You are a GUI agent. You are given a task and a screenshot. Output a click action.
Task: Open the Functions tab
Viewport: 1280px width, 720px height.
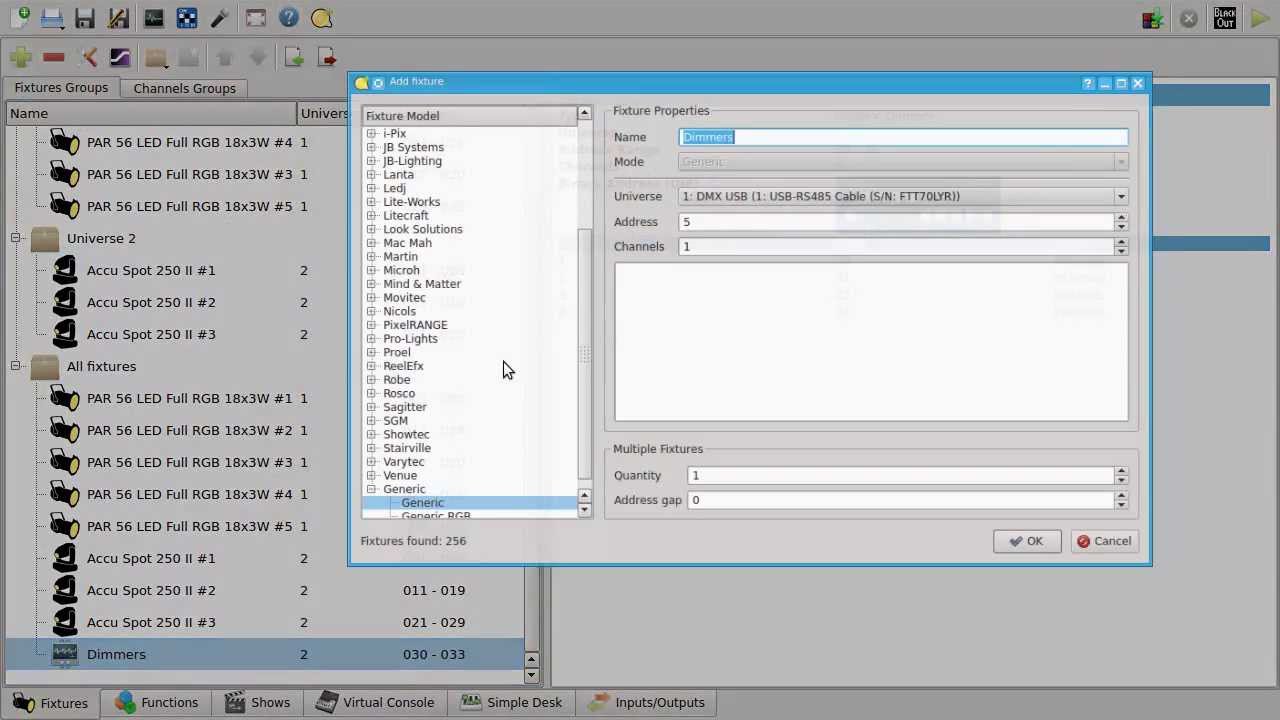pyautogui.click(x=156, y=702)
